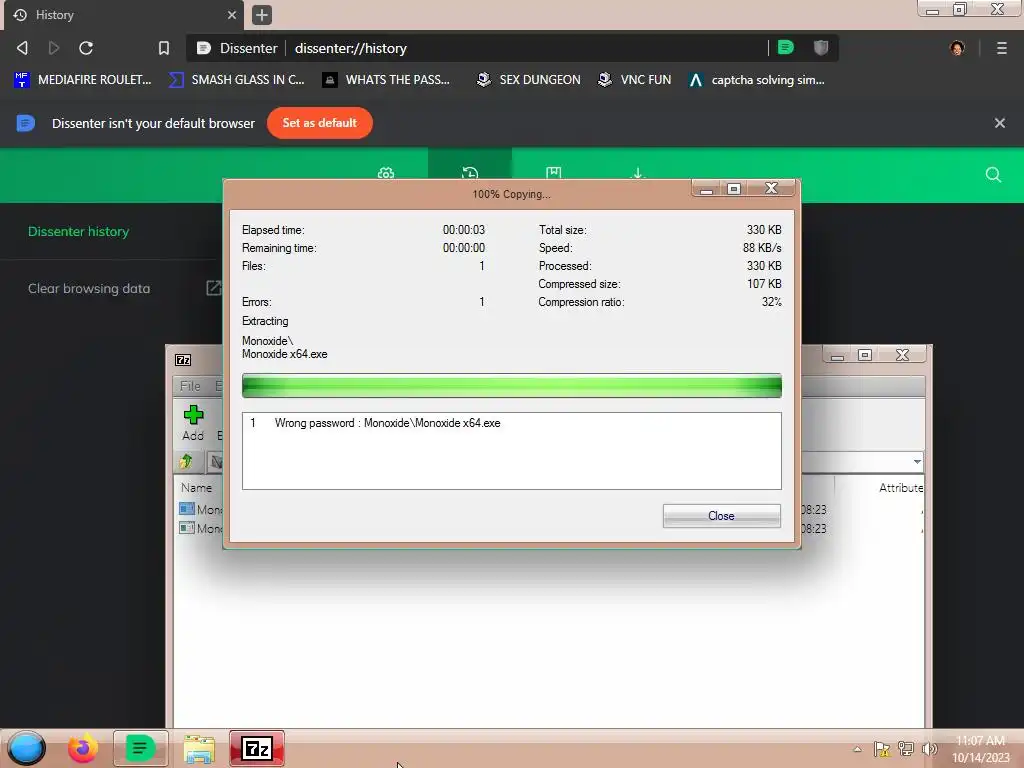
Task: Open VNC FUN bookmark
Action: coord(634,80)
